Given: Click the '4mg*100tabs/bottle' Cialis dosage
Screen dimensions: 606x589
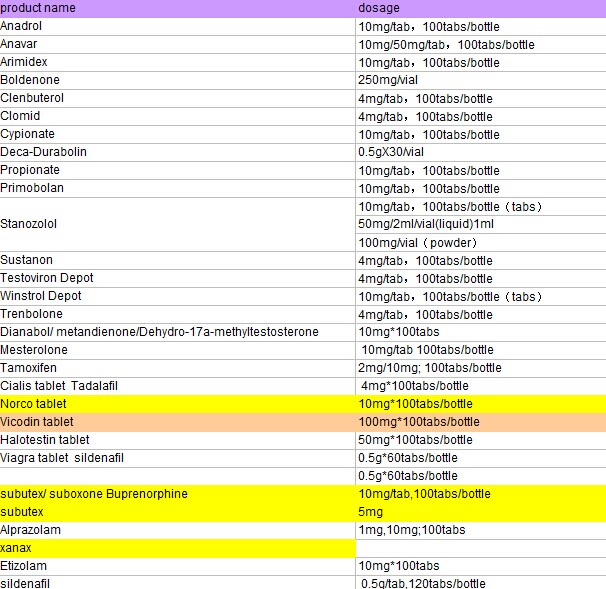Looking at the screenshot, I should point(481,386).
